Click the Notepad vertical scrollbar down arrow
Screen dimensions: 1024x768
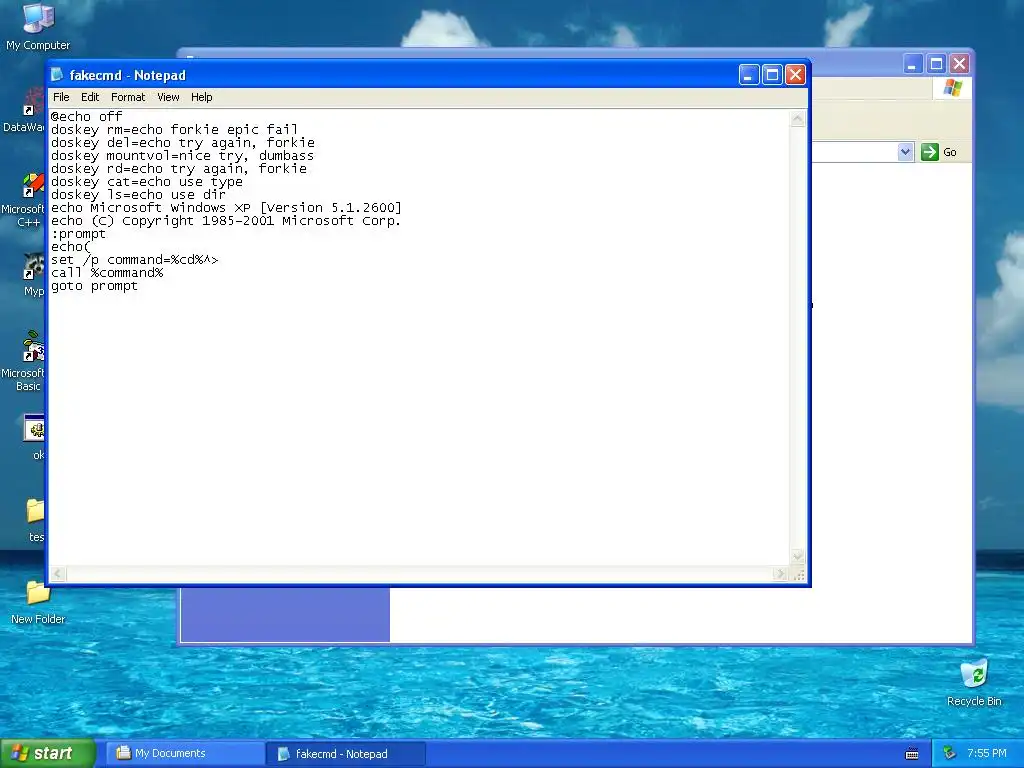click(797, 556)
